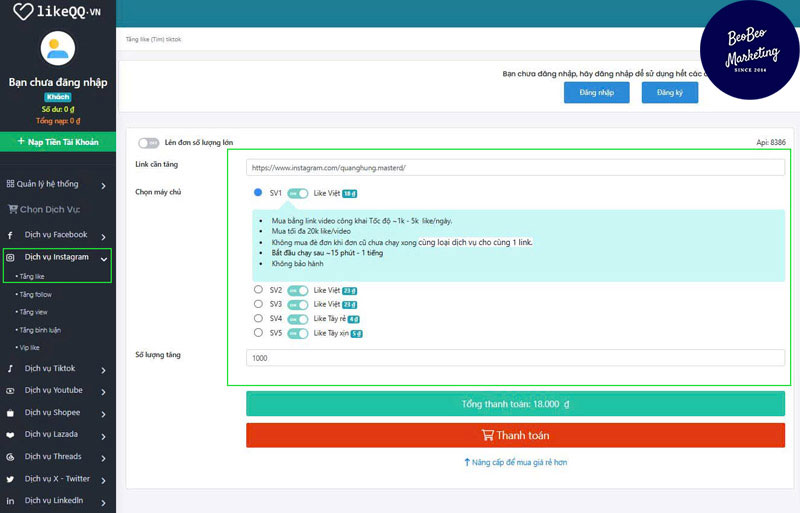Select the SV5 Like Tây xịn radio button

pyautogui.click(x=258, y=332)
